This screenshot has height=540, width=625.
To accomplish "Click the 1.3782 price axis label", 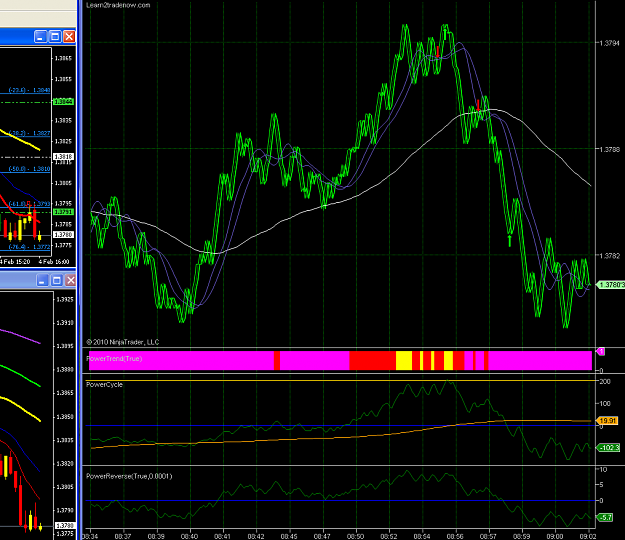I will point(610,255).
